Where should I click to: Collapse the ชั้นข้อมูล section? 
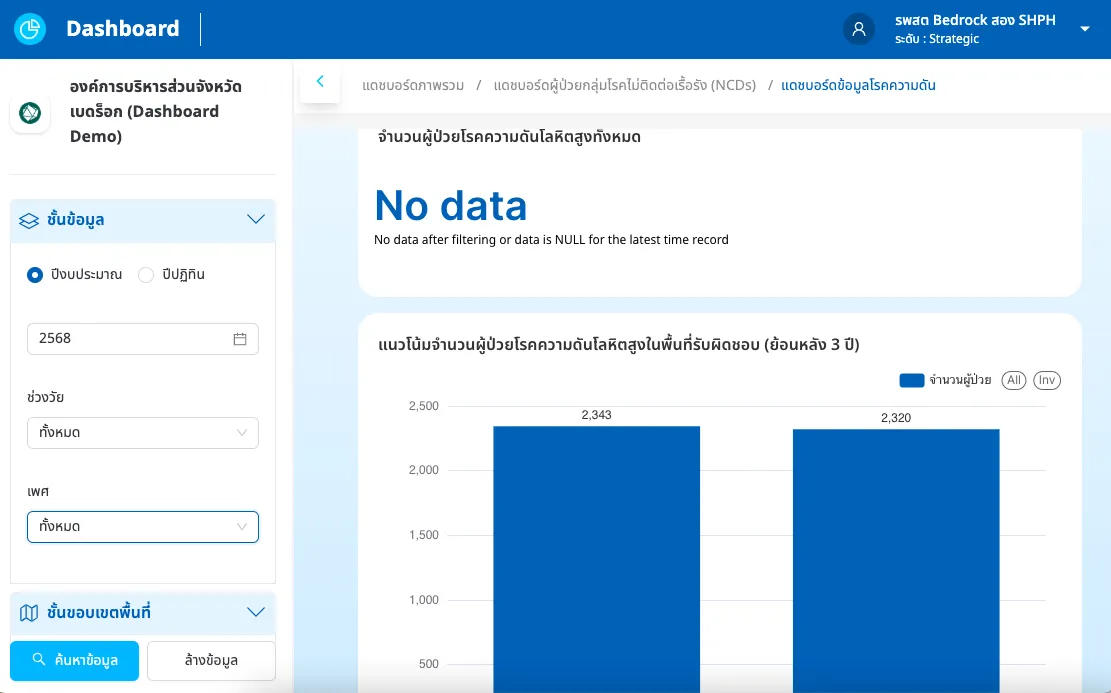click(255, 219)
